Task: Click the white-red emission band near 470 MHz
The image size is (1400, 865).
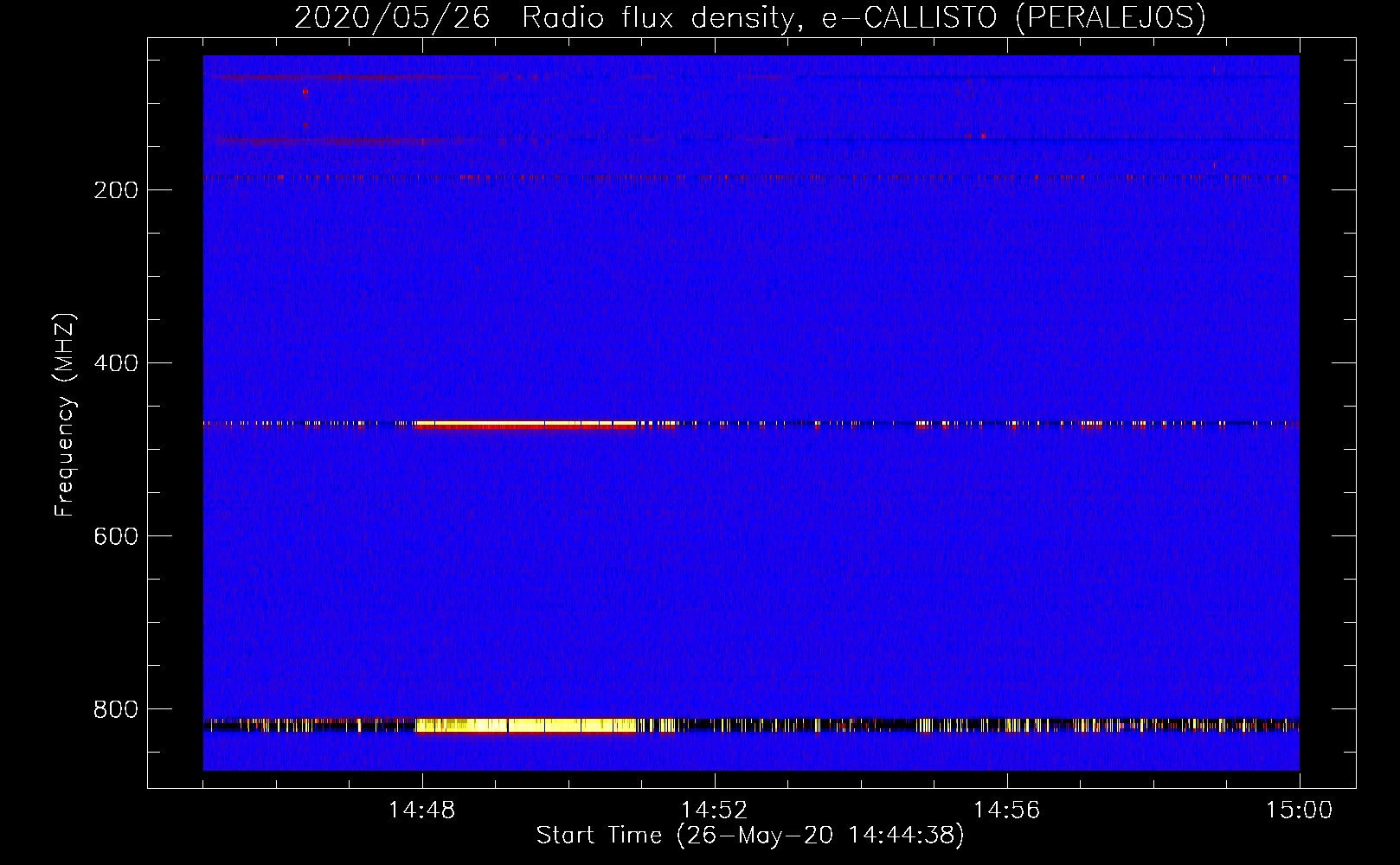Action: click(x=524, y=425)
